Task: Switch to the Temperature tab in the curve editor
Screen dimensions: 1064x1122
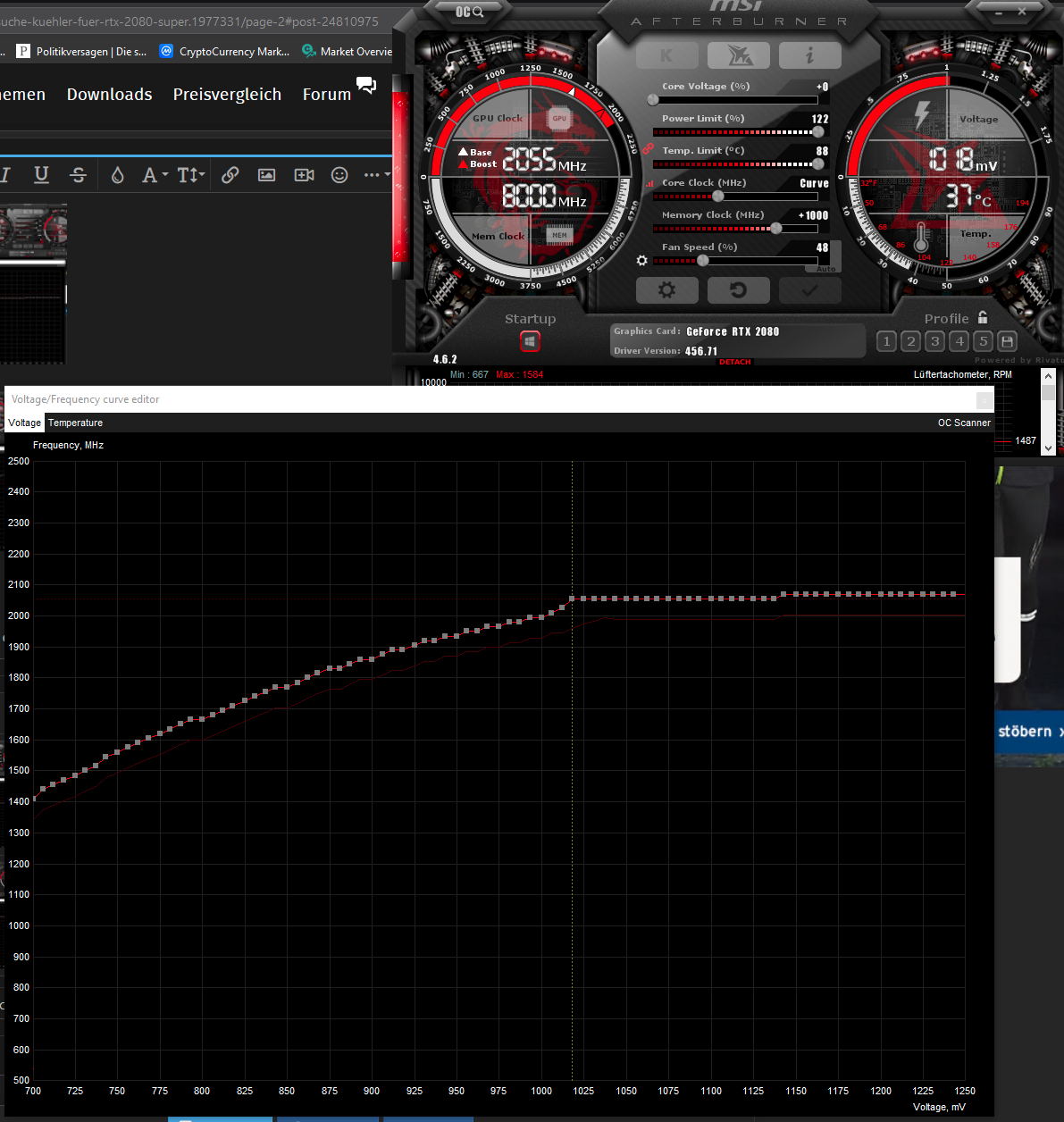Action: click(75, 423)
